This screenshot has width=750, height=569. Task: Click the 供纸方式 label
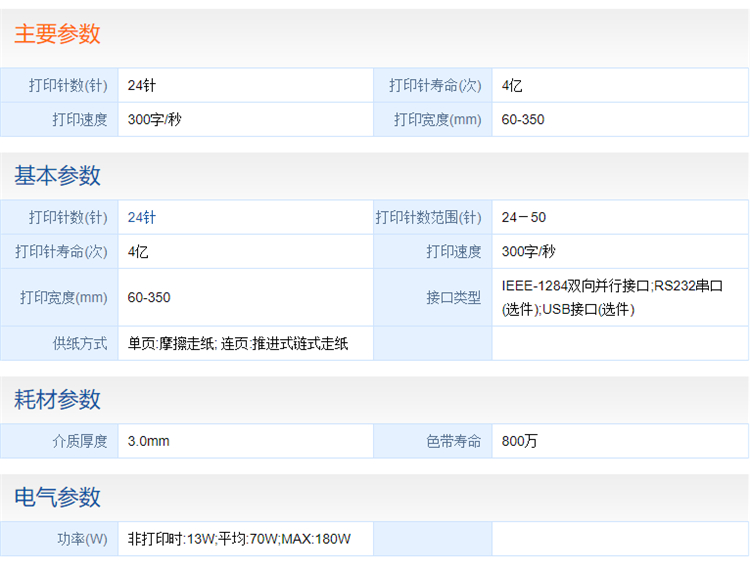80,343
